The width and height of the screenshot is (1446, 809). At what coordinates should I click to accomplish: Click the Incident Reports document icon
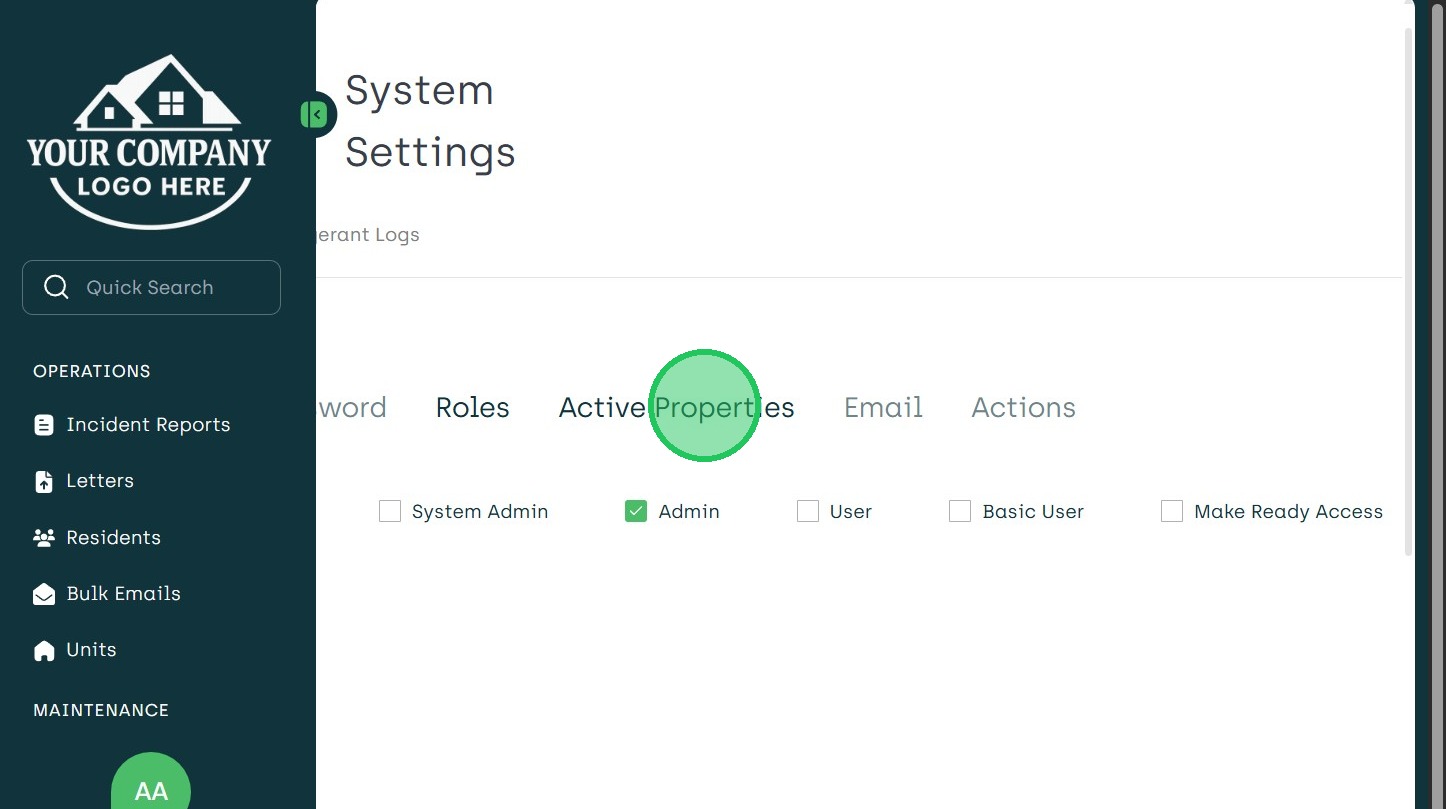click(x=44, y=425)
